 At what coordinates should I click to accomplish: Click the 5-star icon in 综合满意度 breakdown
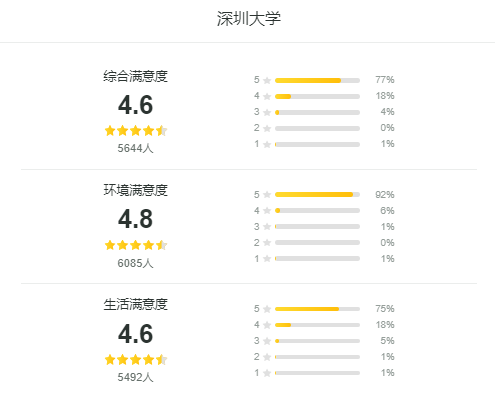pyautogui.click(x=267, y=80)
